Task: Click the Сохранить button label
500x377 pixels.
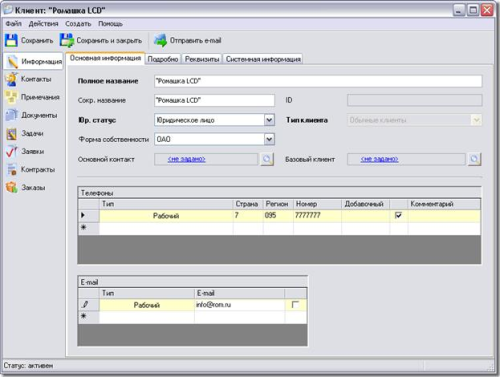Action: tap(37, 41)
